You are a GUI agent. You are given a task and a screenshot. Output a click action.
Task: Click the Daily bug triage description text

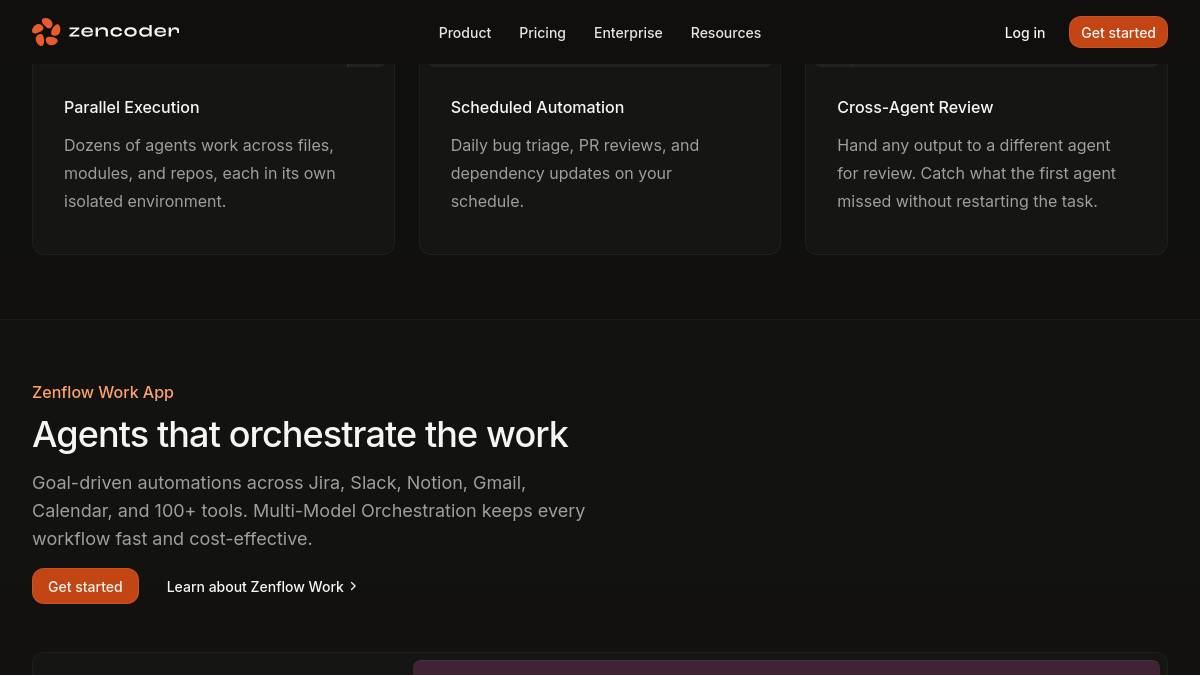pyautogui.click(x=575, y=173)
